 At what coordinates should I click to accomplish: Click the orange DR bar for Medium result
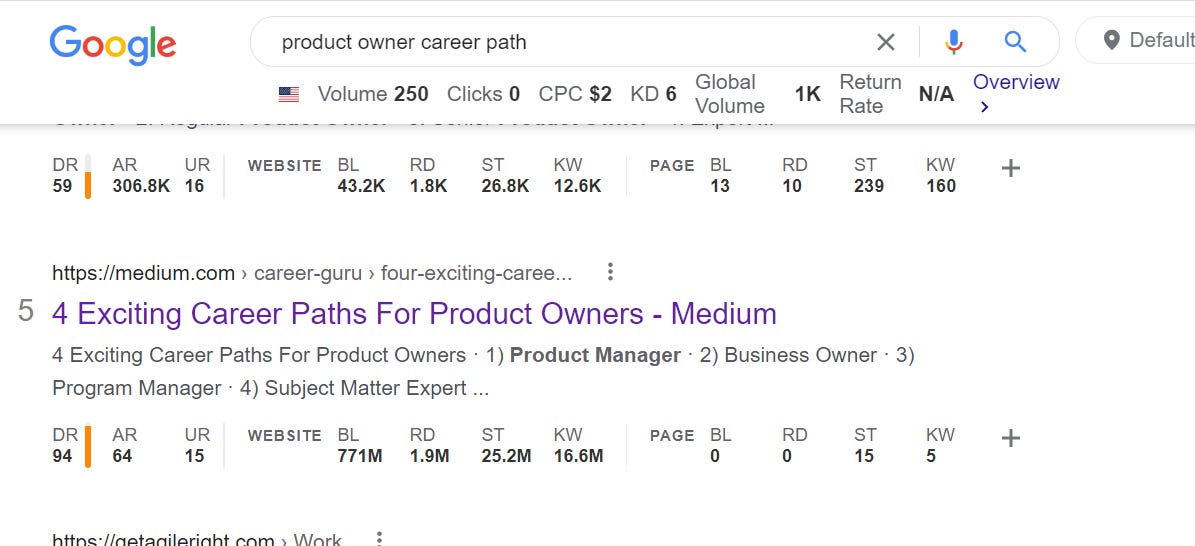[88, 445]
